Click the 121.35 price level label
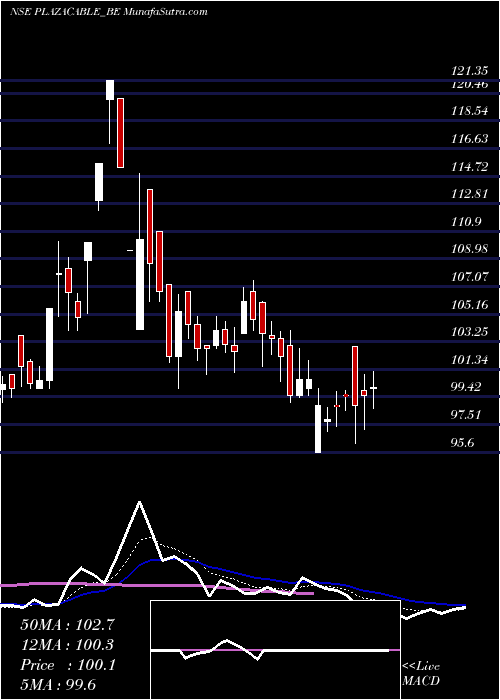Image resolution: width=500 pixels, height=700 pixels. [469, 71]
